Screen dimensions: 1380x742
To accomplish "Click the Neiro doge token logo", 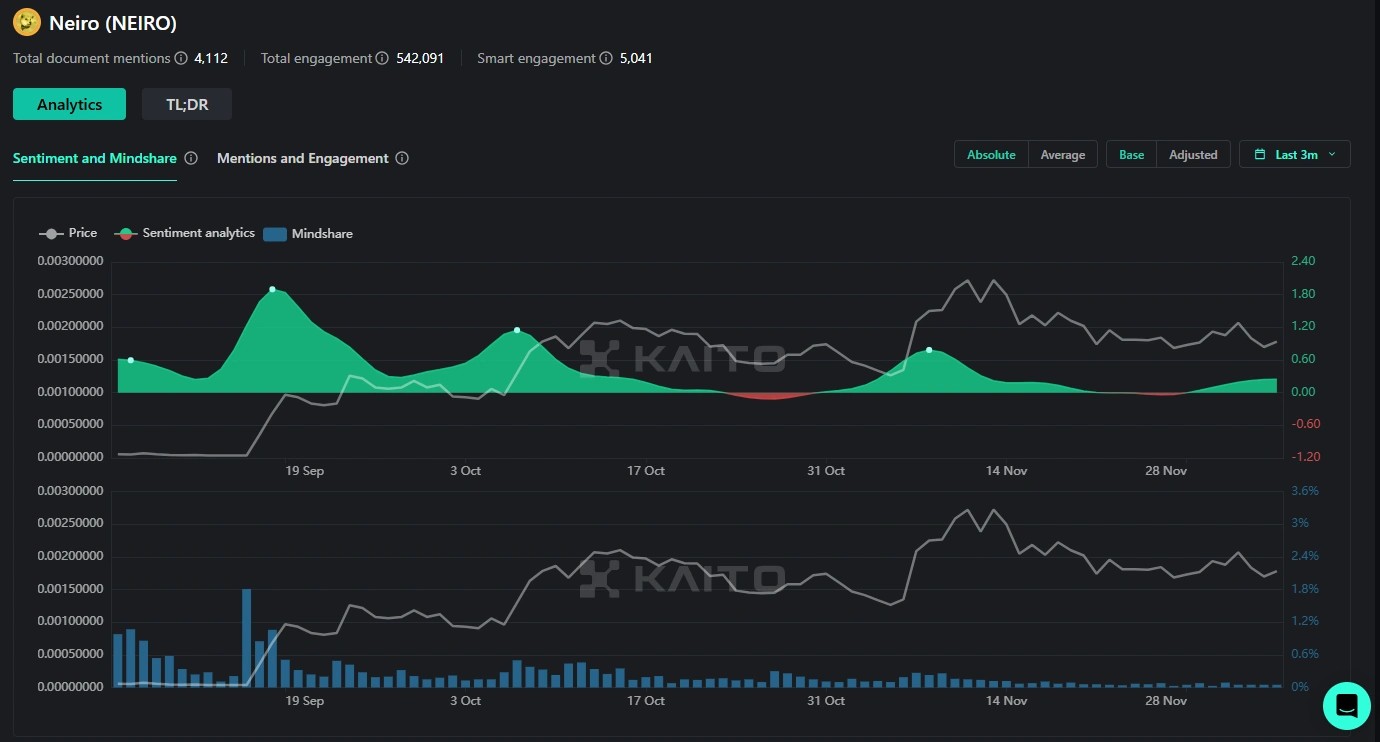I will coord(26,22).
